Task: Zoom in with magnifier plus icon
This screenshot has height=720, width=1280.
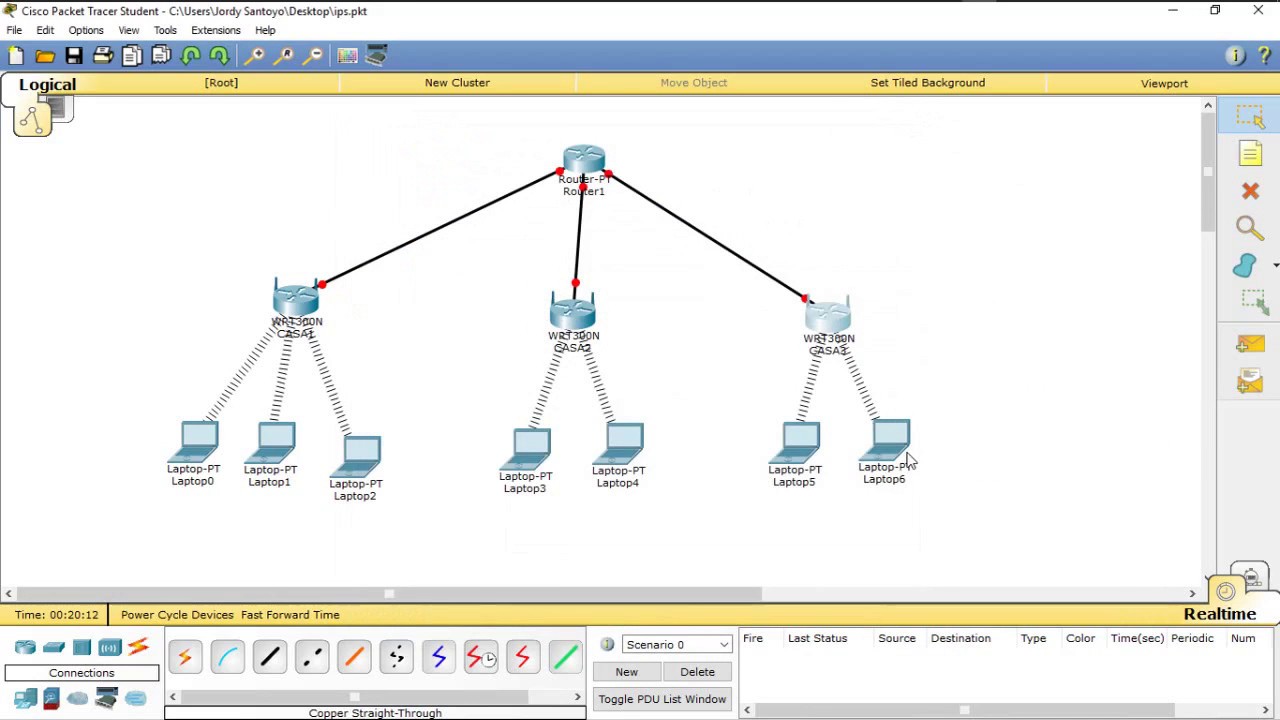Action: (255, 56)
